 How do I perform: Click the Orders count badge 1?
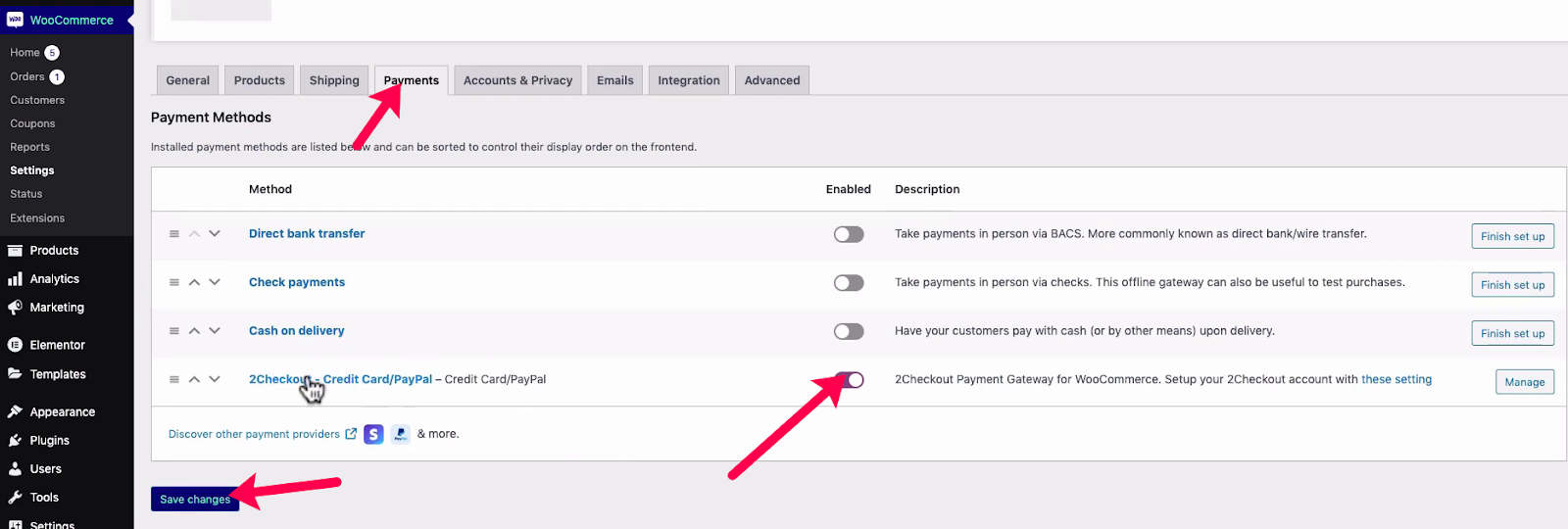[x=57, y=76]
